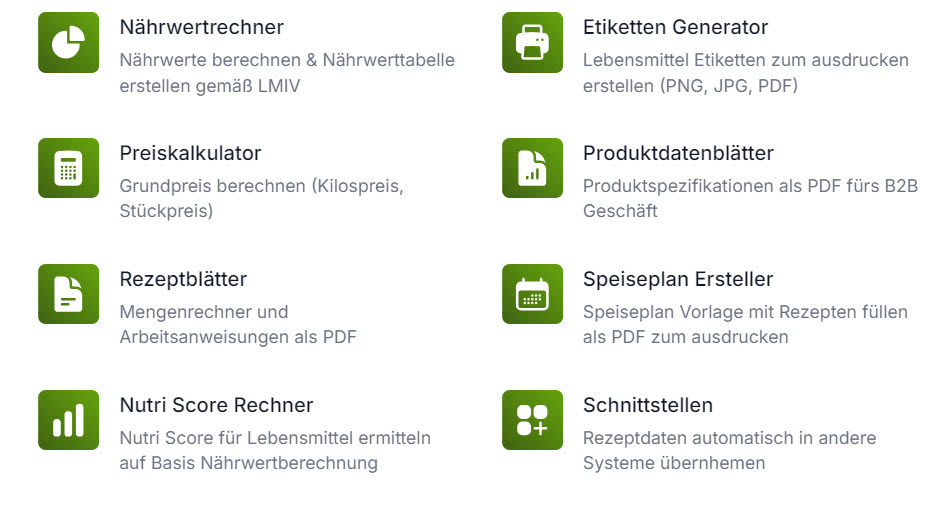Open the Nährwertrechner heading link
This screenshot has width=952, height=505.
pos(201,27)
